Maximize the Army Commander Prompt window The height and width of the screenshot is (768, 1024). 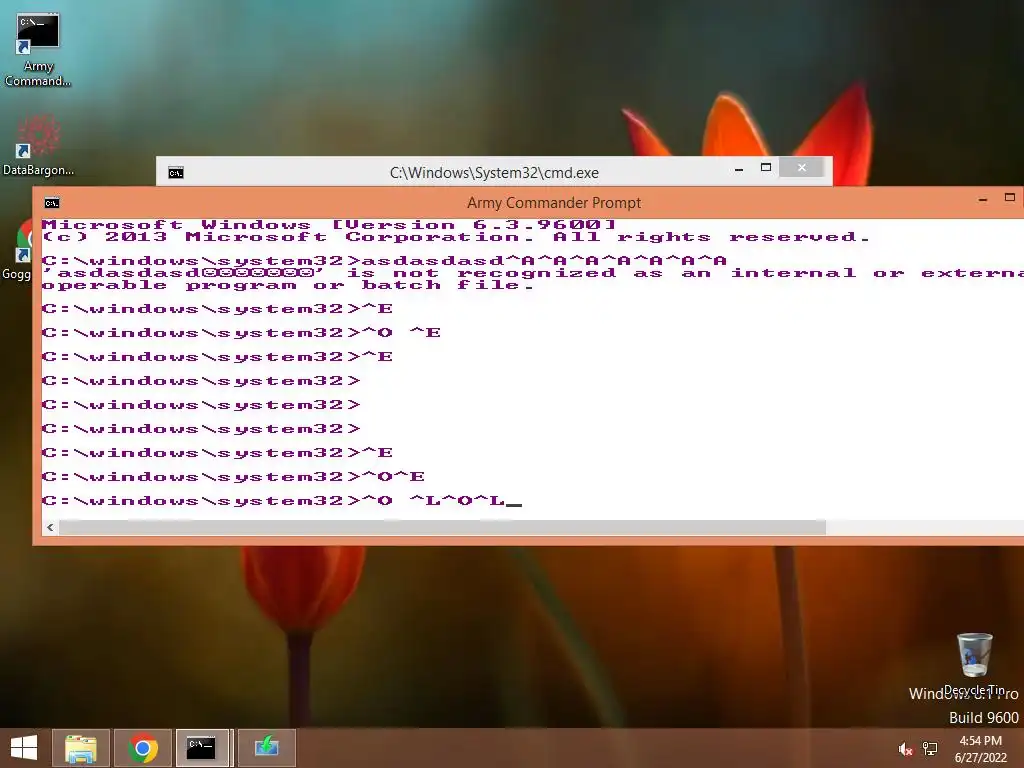(1010, 197)
